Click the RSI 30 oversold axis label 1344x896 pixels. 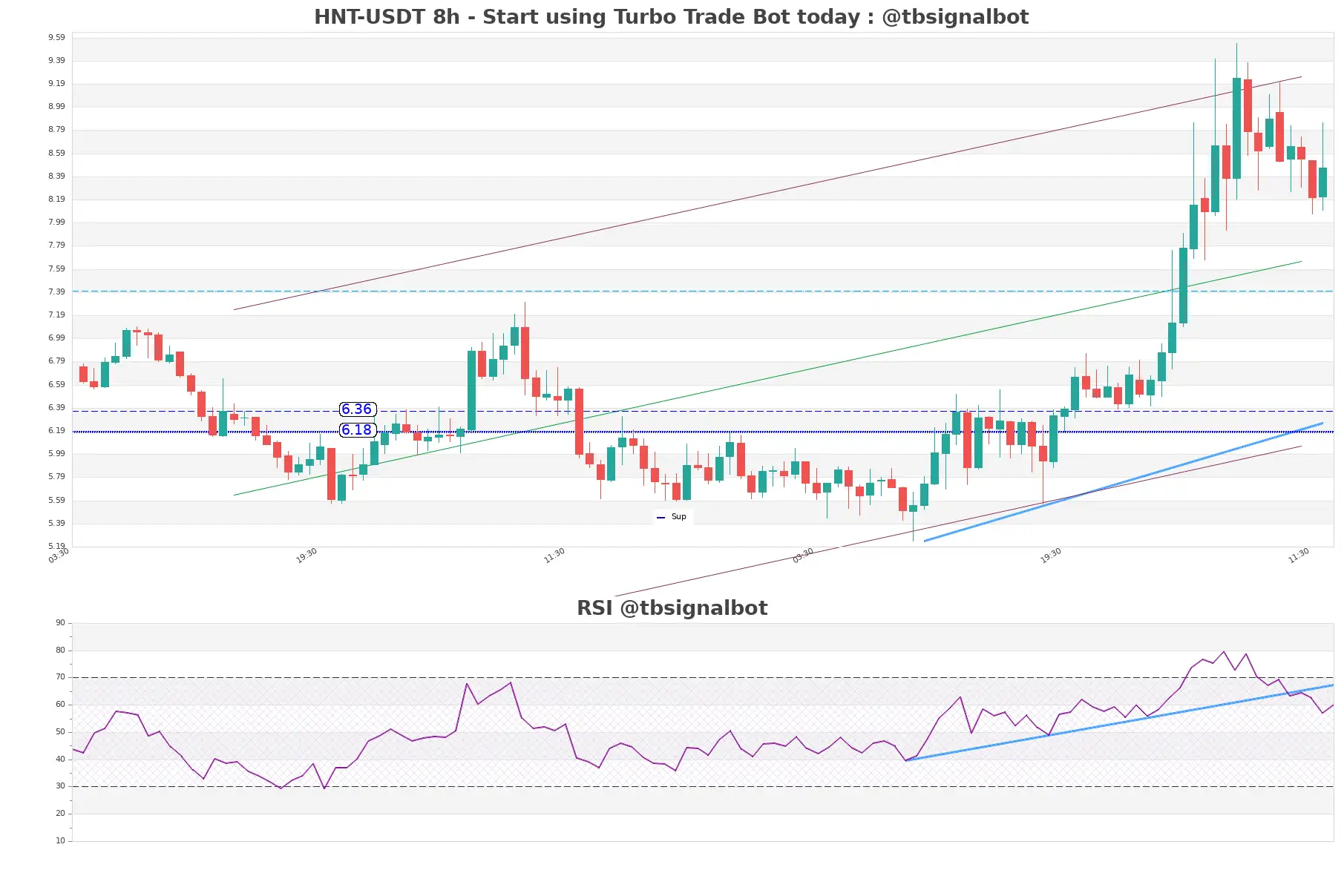(x=60, y=785)
